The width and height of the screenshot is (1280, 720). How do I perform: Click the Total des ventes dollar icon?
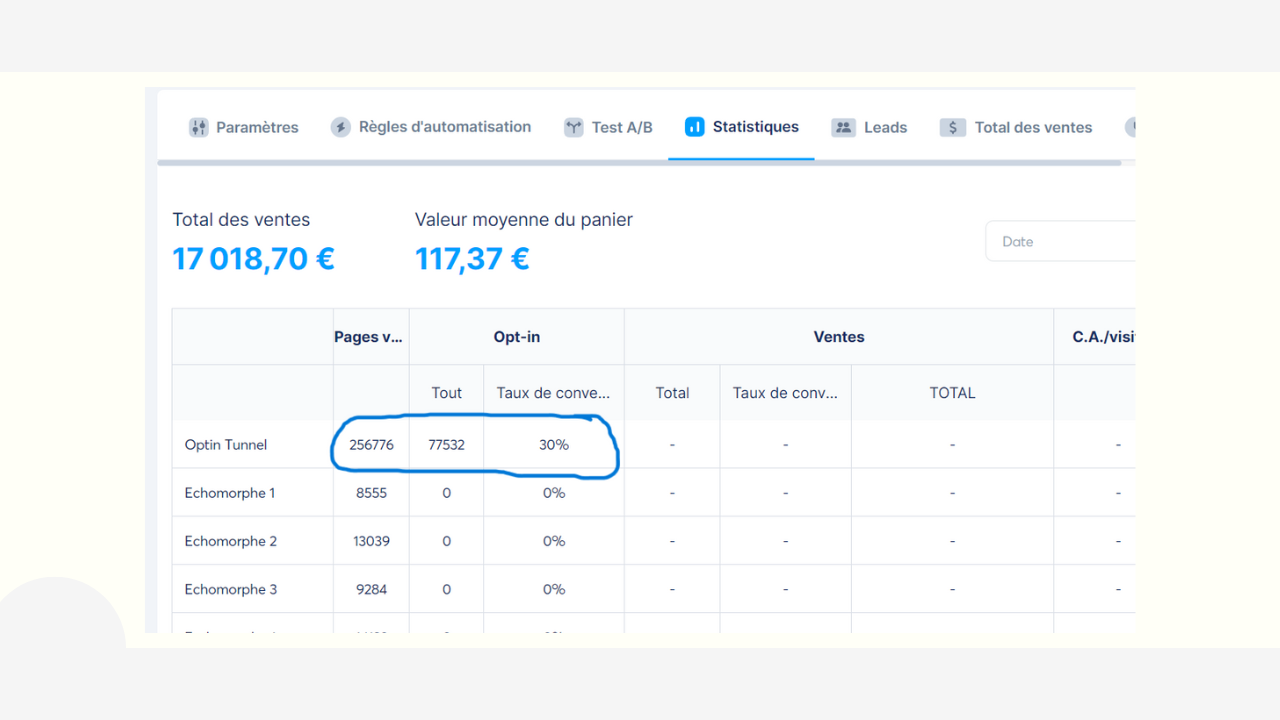click(952, 127)
